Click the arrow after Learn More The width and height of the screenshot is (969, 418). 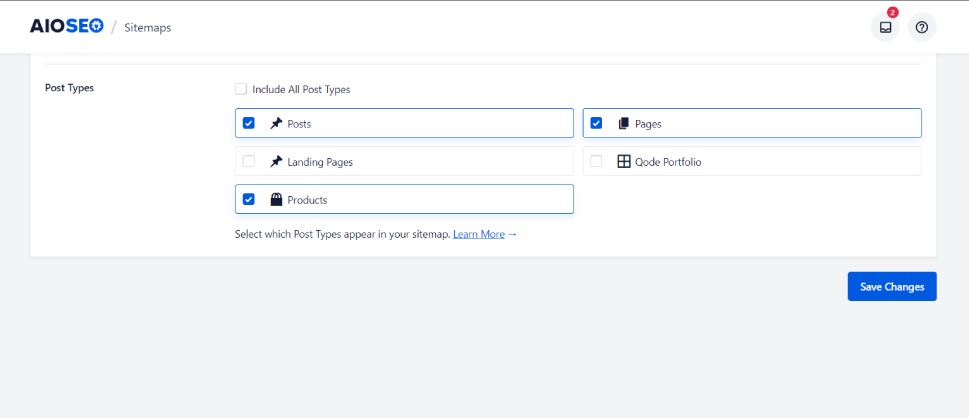click(x=512, y=234)
